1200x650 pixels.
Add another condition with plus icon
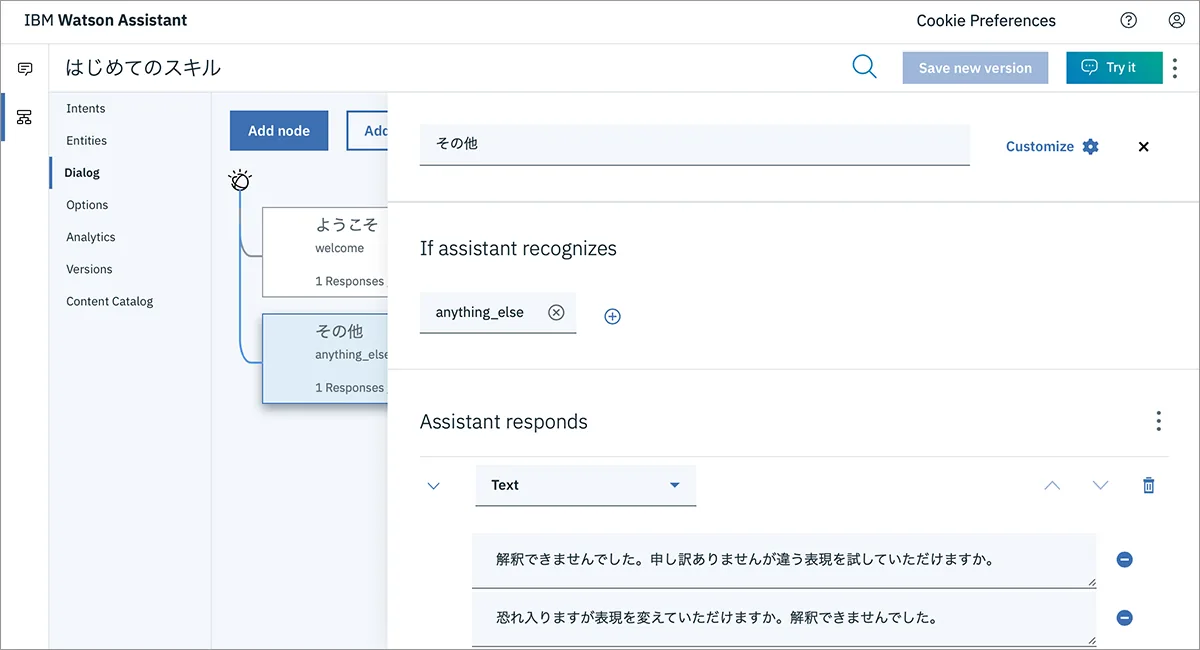pos(613,316)
